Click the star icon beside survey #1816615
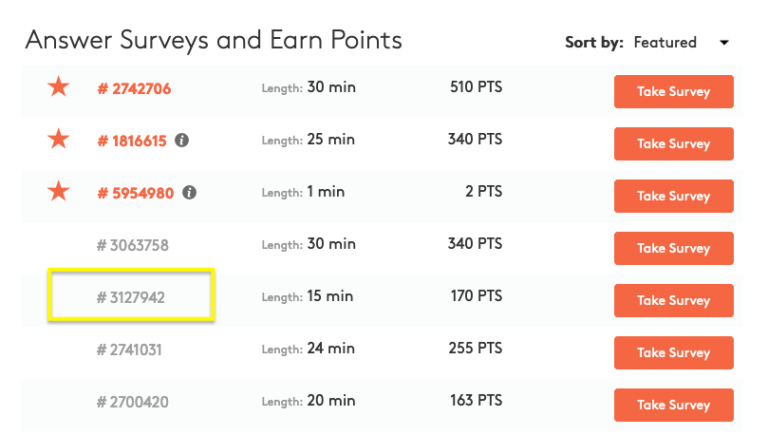This screenshot has width=768, height=435. 59,139
